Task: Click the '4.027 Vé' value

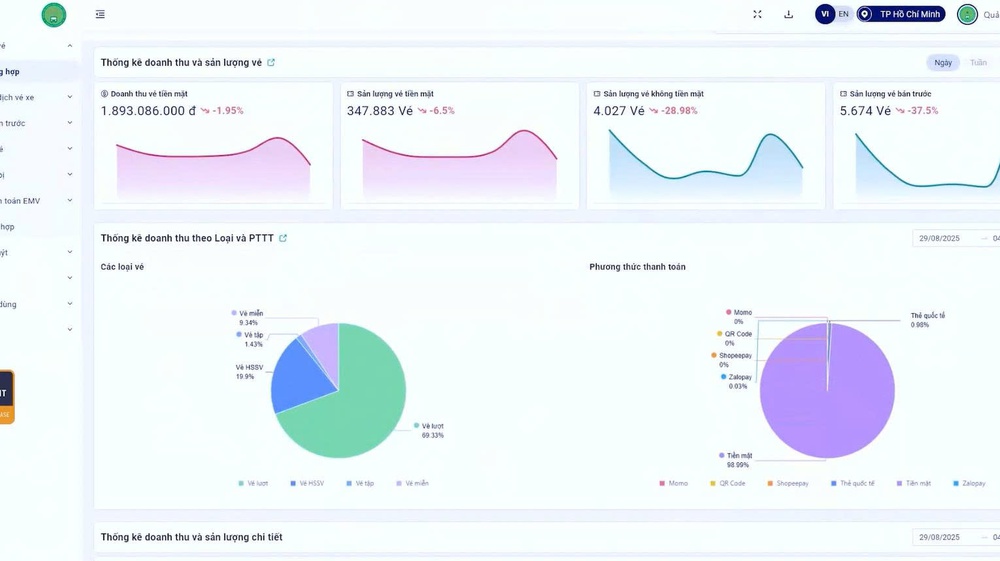Action: pos(619,111)
